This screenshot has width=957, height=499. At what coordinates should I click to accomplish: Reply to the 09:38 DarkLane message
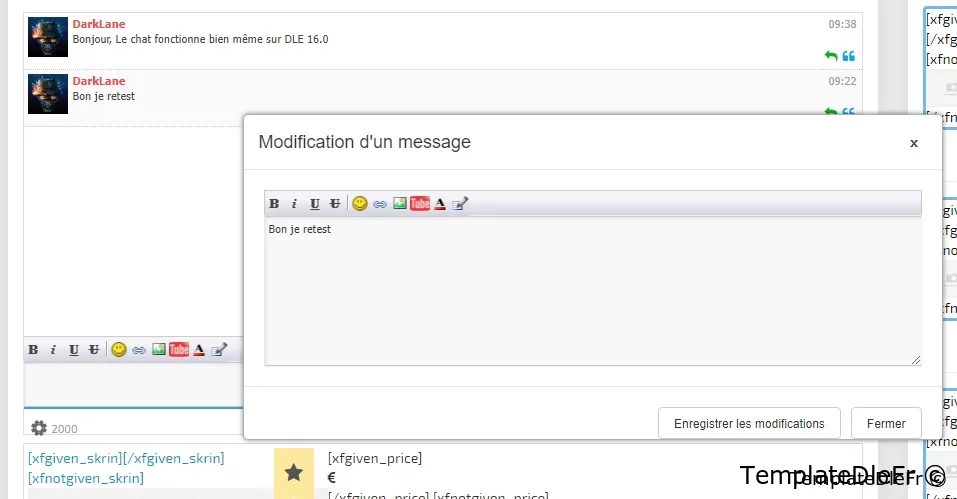click(830, 56)
